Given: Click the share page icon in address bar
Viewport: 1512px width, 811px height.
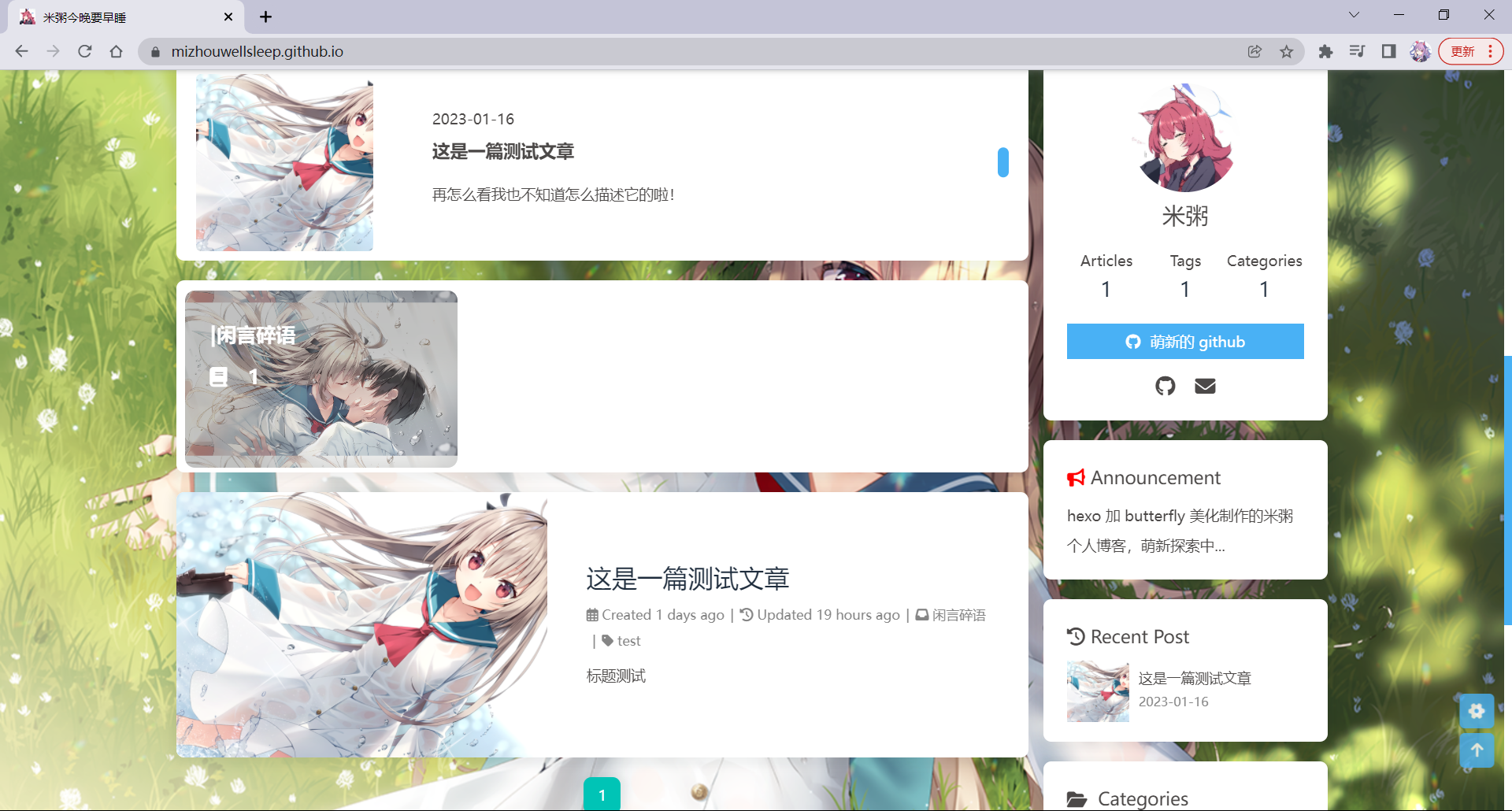Looking at the screenshot, I should pos(1254,52).
